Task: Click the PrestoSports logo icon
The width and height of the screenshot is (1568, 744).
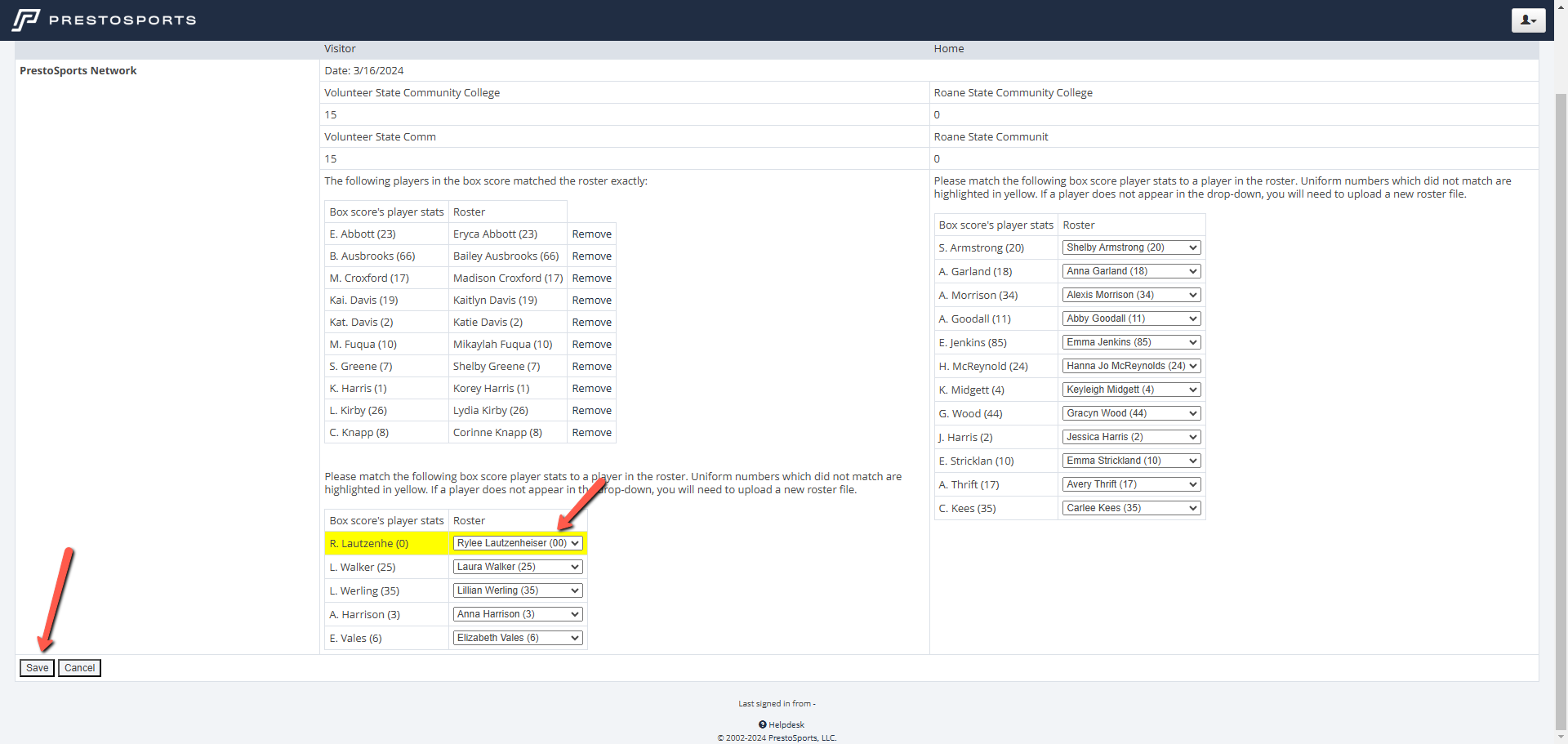Action: point(25,20)
